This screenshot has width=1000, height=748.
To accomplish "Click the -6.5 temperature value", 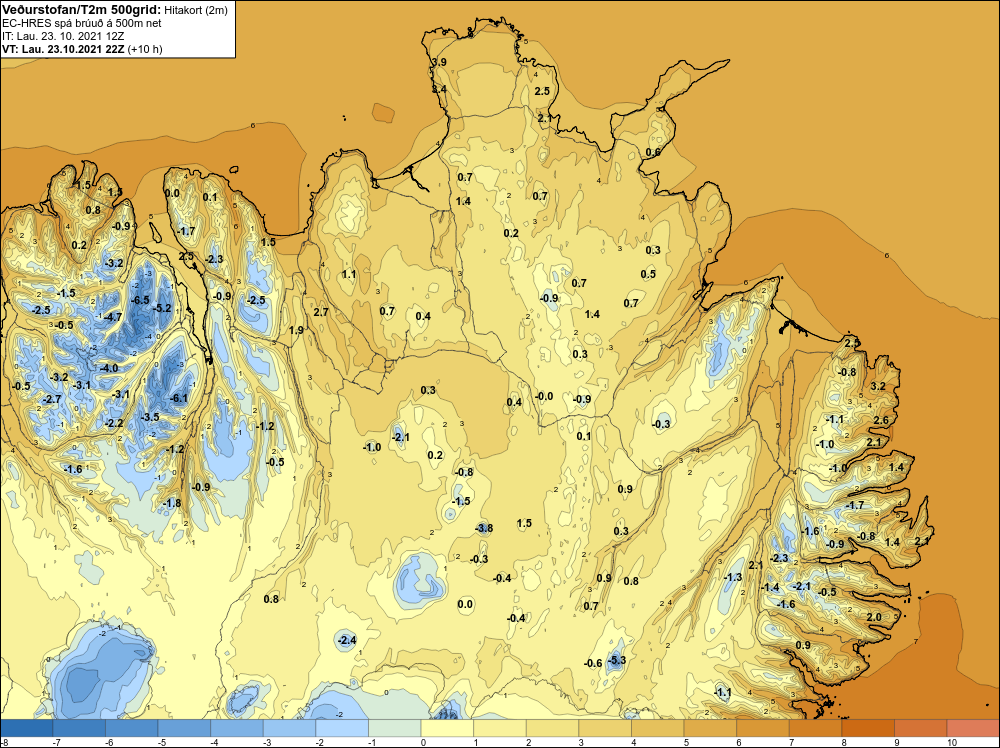I will [x=140, y=300].
